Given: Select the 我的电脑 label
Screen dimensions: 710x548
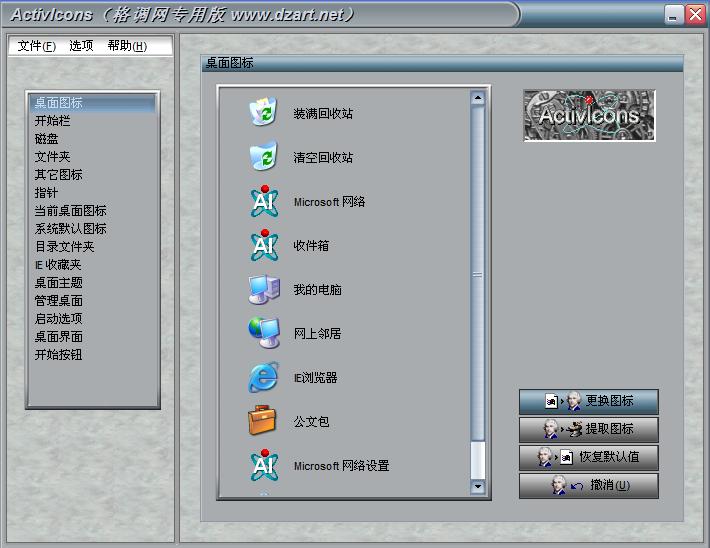Looking at the screenshot, I should tap(317, 289).
